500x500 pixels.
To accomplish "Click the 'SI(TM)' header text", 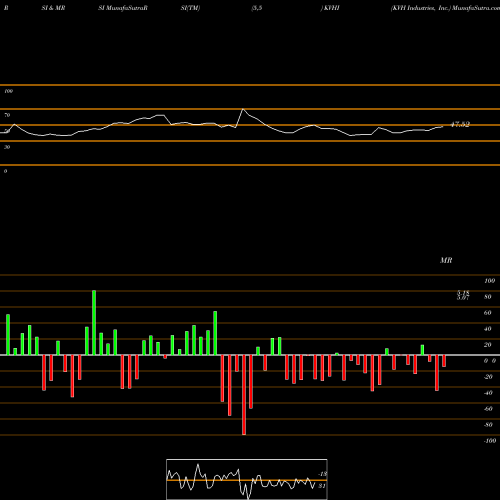I will click(190, 8).
